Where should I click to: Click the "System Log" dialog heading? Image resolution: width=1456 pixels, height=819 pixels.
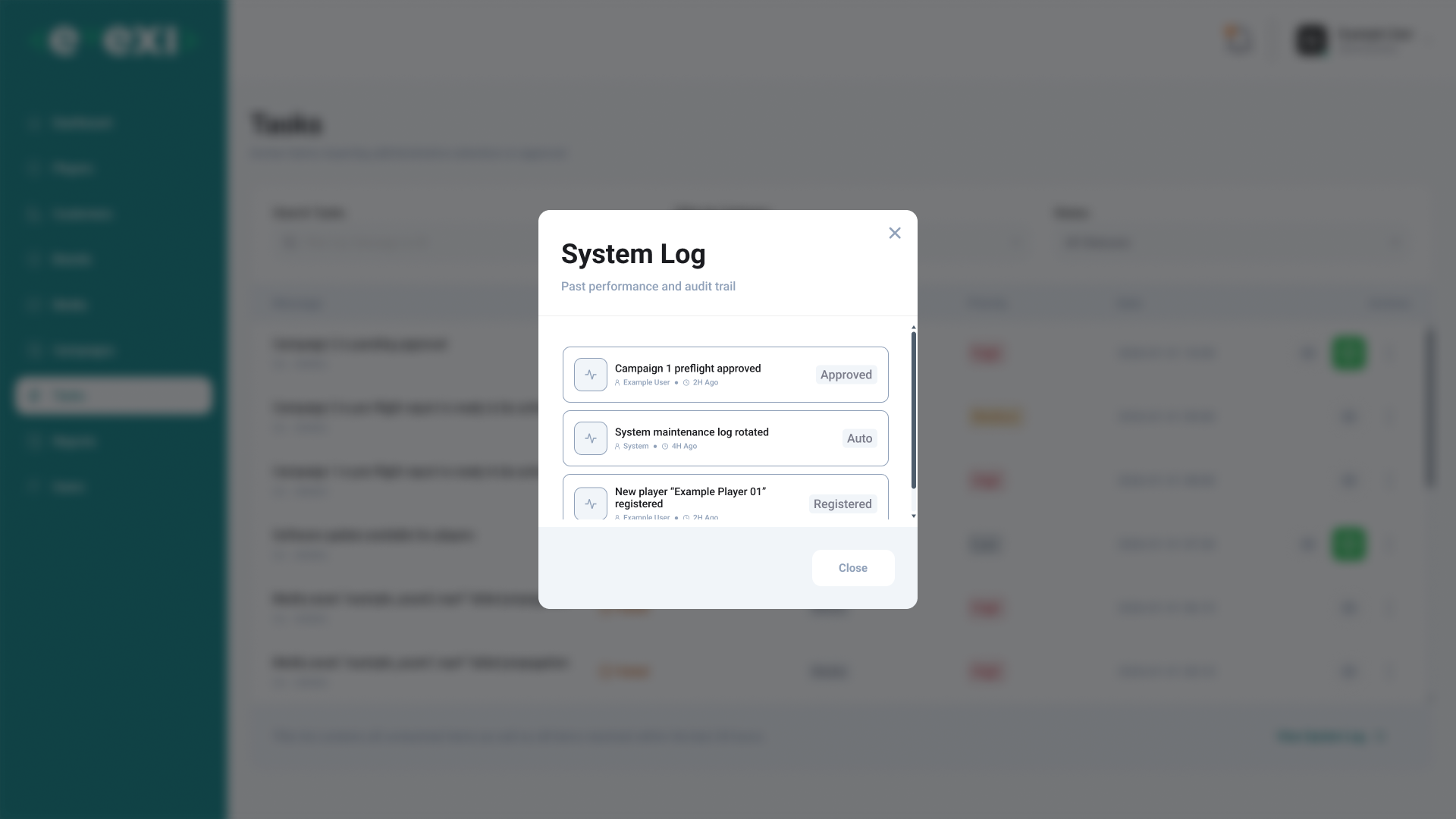click(633, 254)
